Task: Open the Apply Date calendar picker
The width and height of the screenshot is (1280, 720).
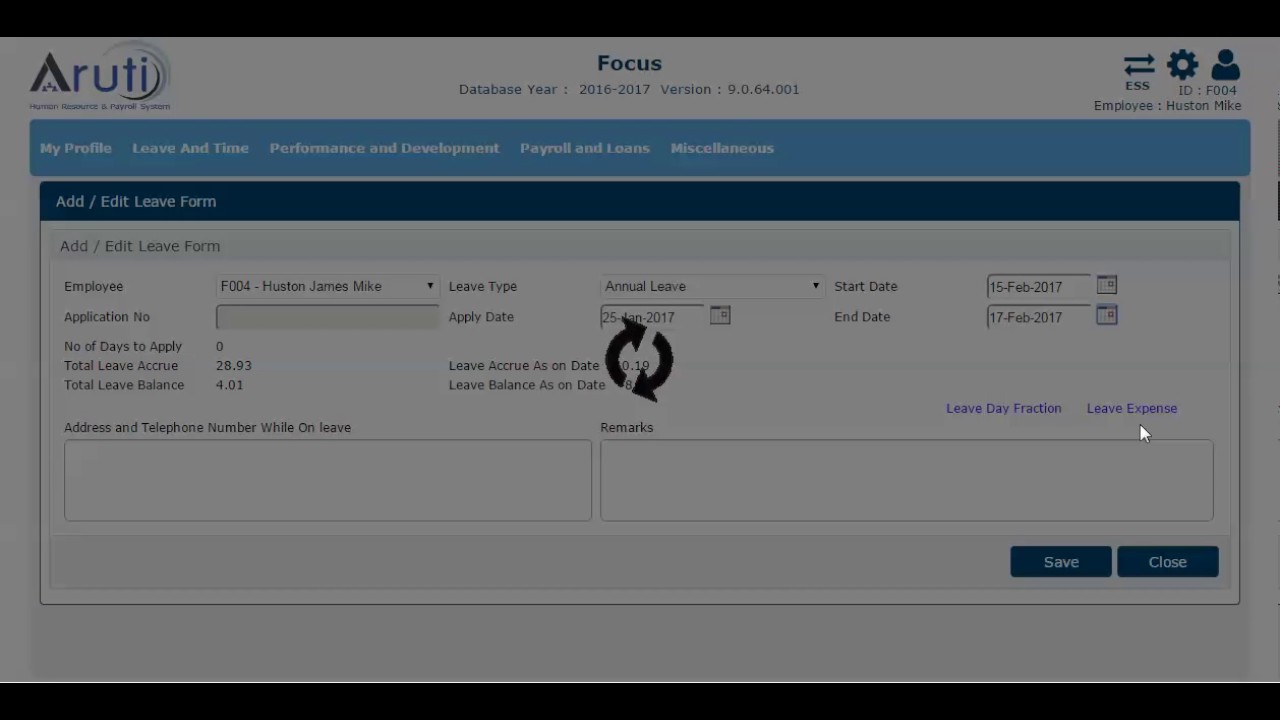Action: [720, 315]
